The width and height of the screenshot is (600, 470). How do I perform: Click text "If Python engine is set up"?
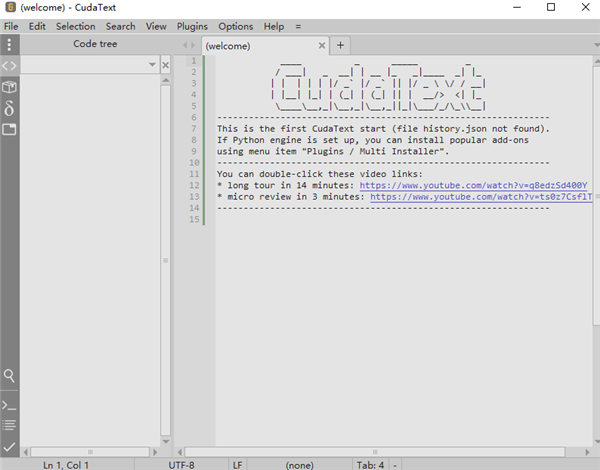coord(288,140)
